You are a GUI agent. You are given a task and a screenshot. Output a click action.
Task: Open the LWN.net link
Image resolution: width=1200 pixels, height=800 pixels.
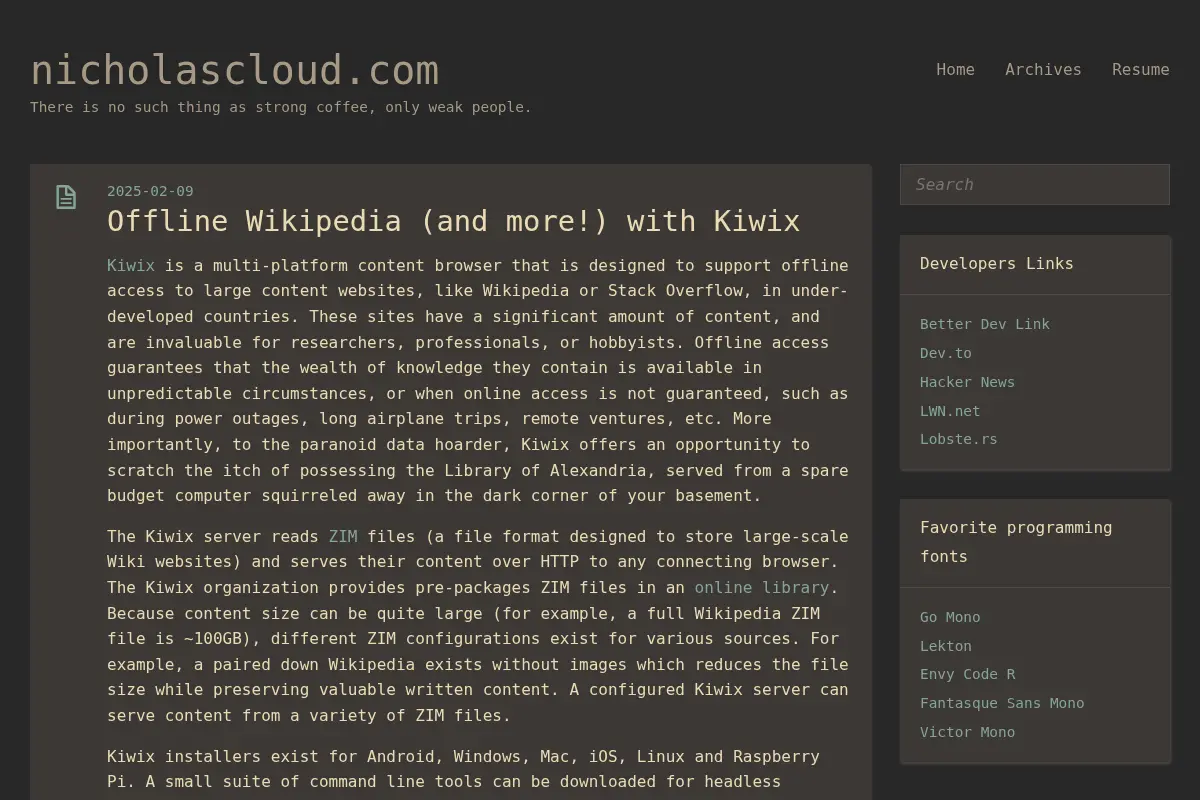click(x=950, y=411)
